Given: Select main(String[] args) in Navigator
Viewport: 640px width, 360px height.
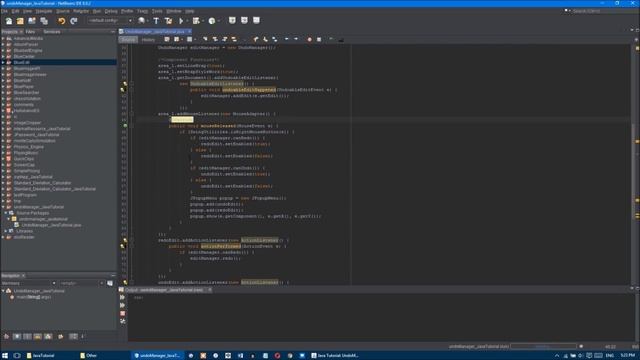Looking at the screenshot, I should click(x=33, y=297).
